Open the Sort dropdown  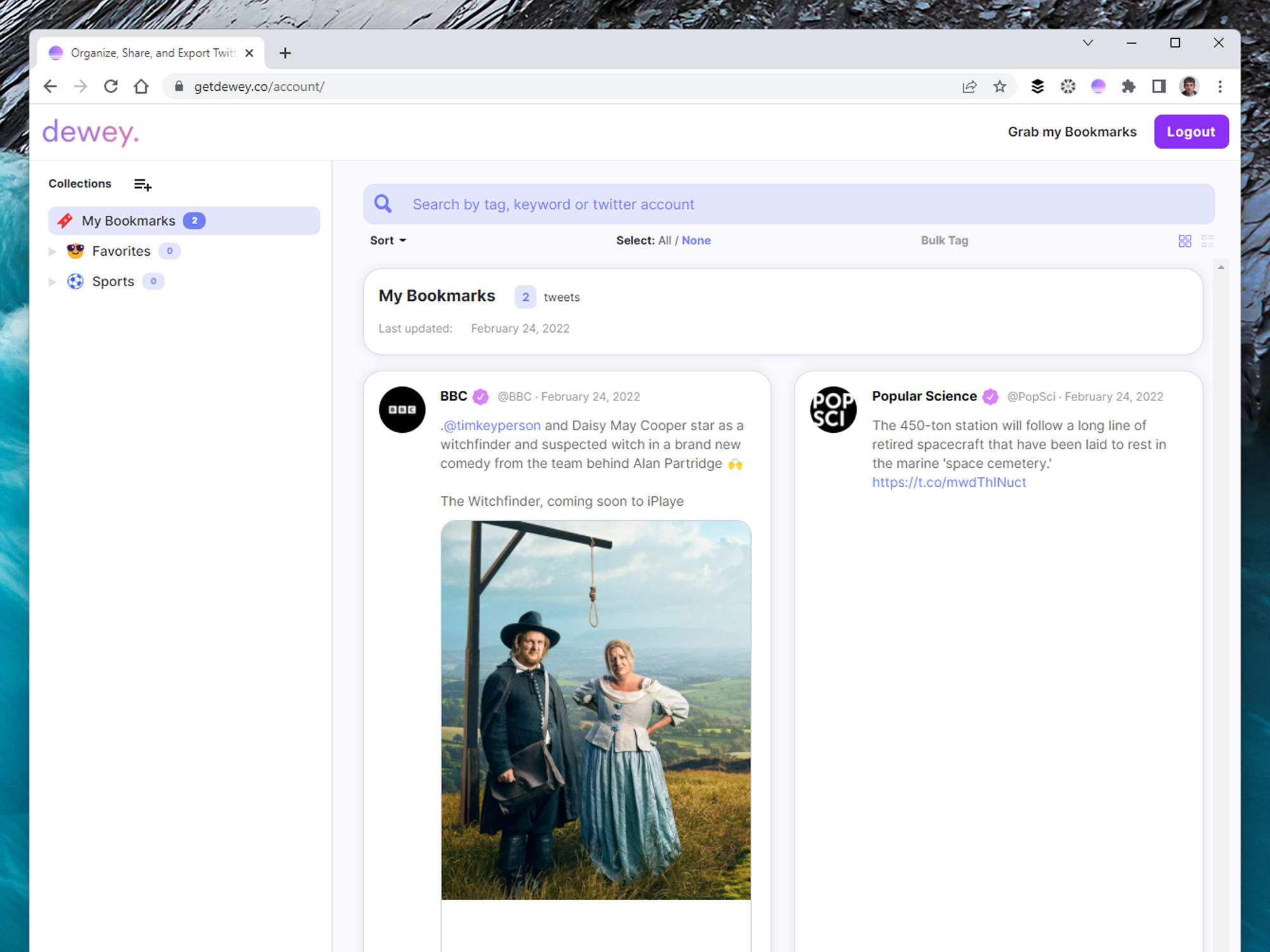pyautogui.click(x=387, y=241)
